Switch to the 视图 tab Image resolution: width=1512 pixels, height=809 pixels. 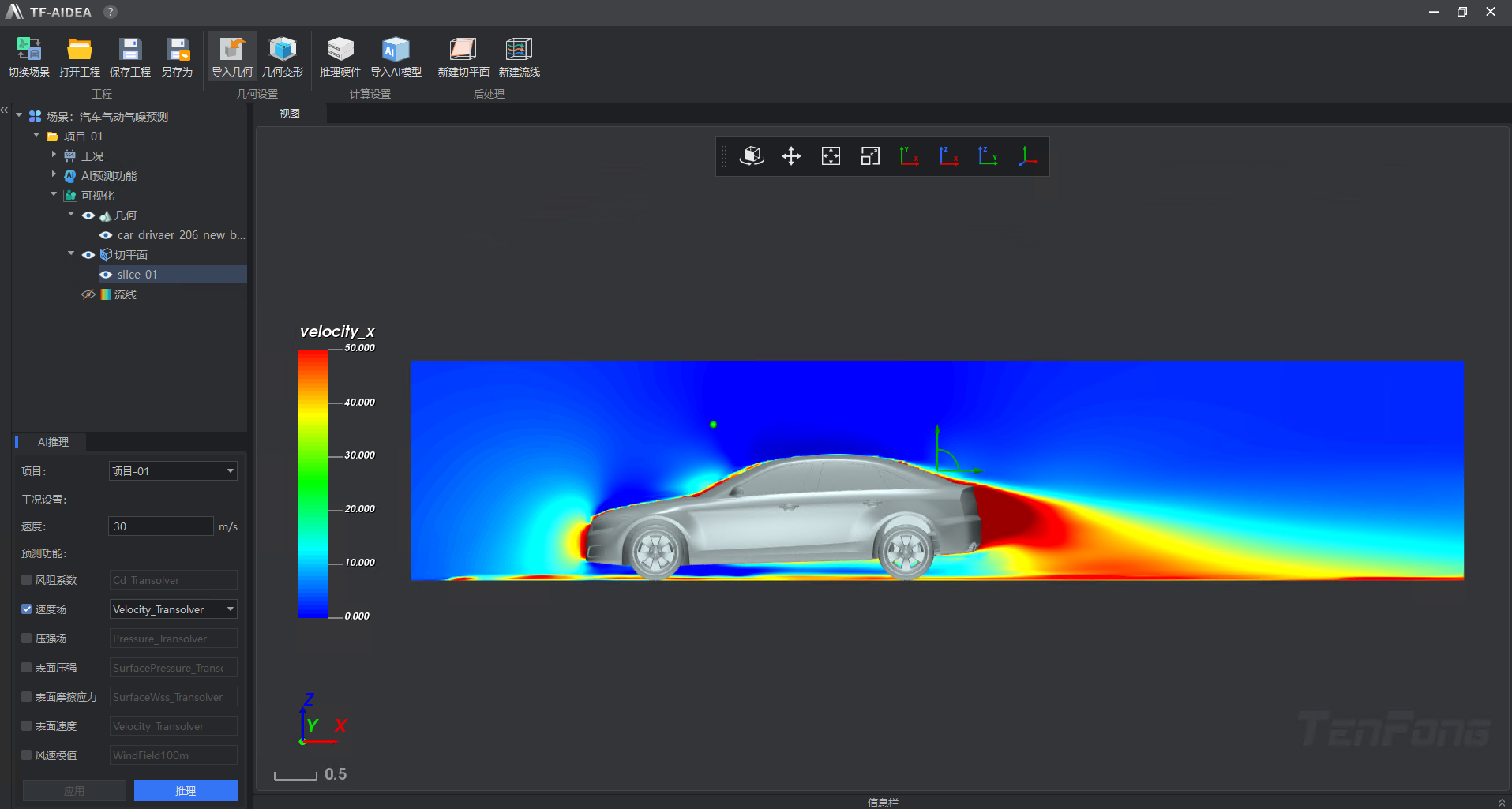290,114
